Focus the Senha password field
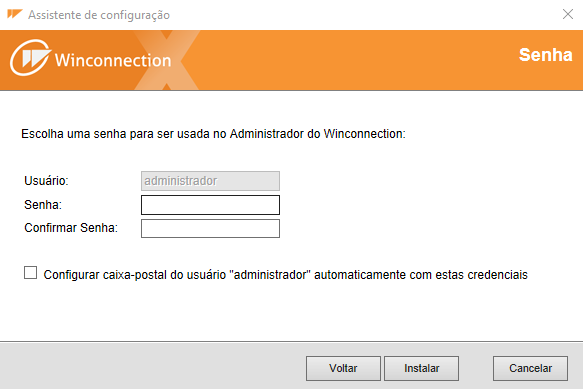Image resolution: width=583 pixels, height=389 pixels. coord(210,205)
